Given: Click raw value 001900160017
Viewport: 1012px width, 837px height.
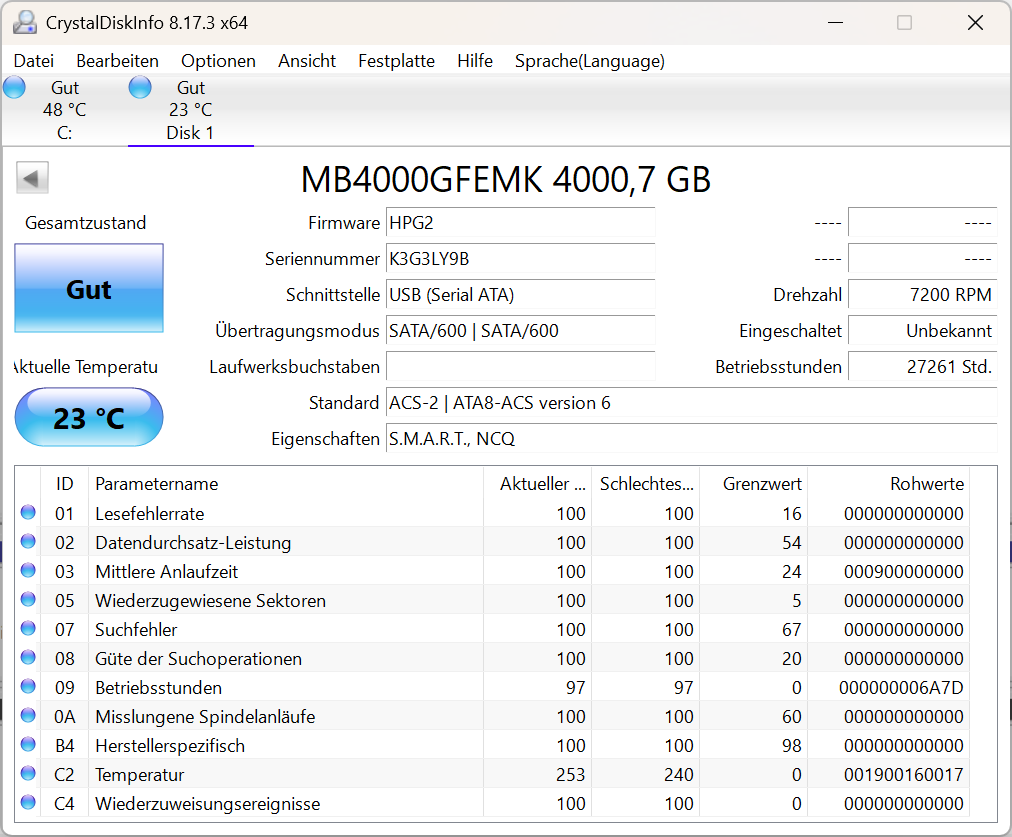Looking at the screenshot, I should coord(904,775).
